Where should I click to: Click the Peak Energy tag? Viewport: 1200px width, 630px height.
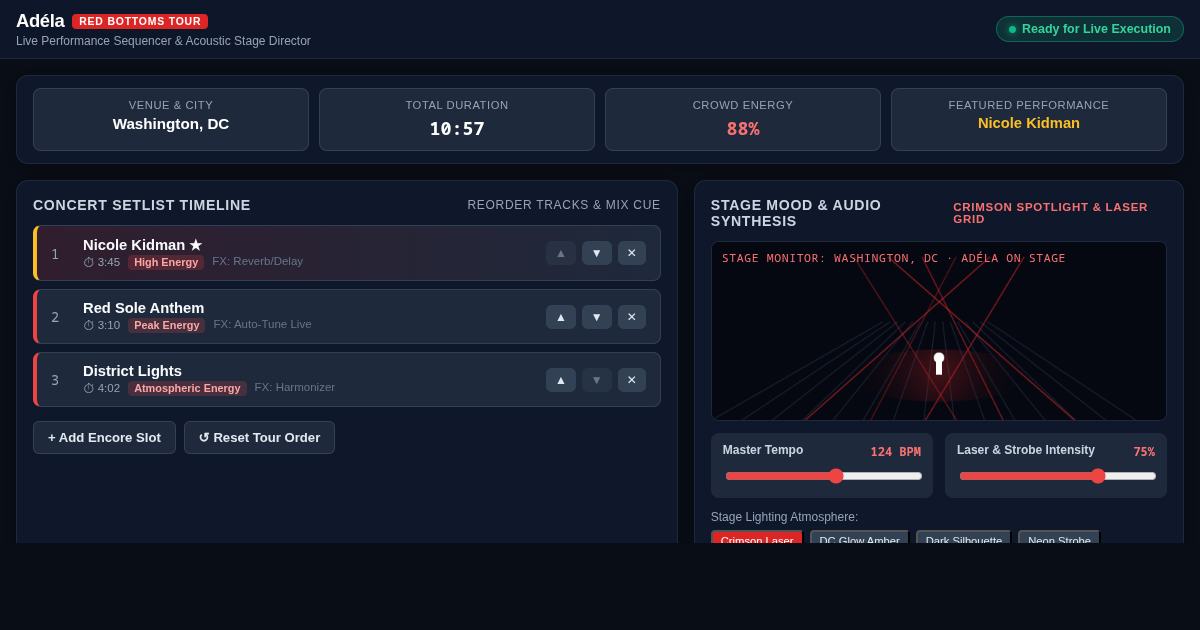pos(166,325)
